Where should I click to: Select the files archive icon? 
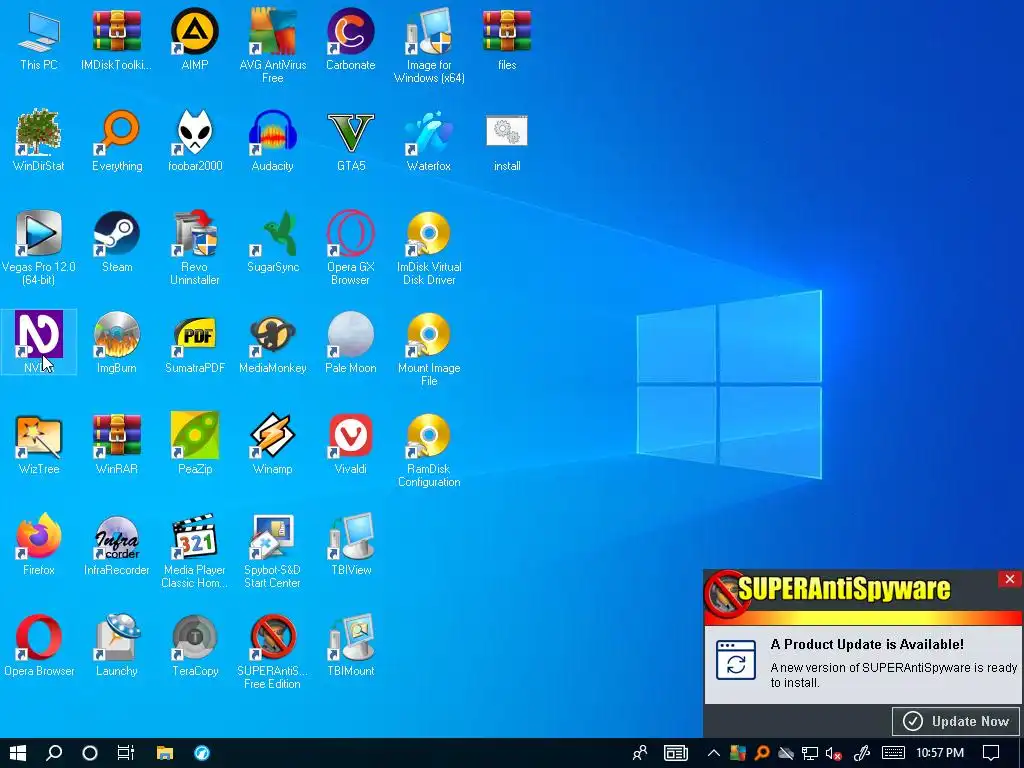507,40
